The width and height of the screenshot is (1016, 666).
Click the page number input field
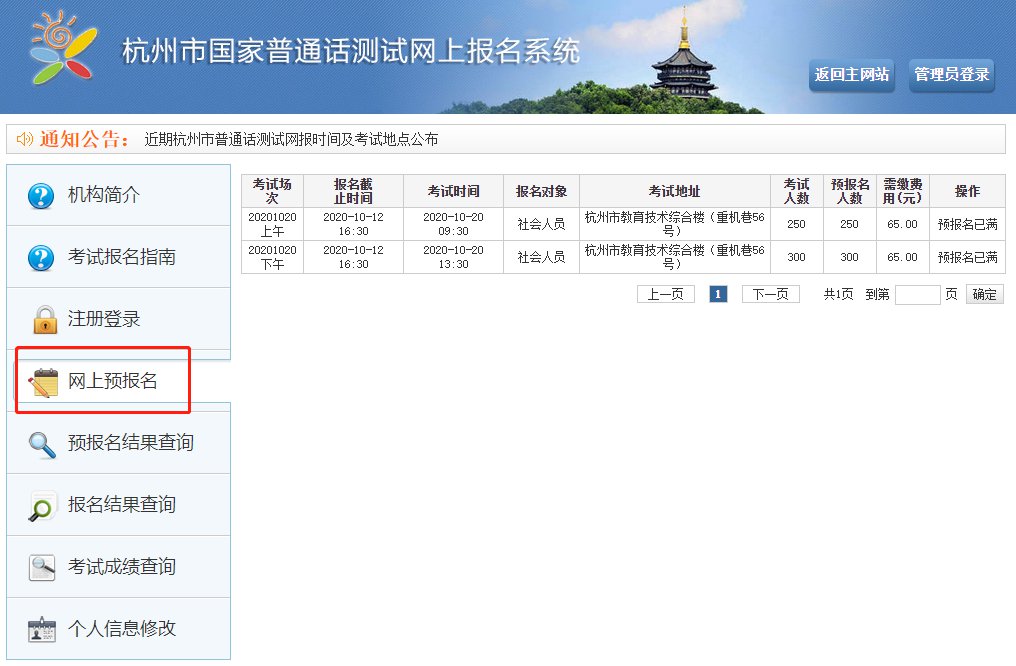tap(918, 295)
